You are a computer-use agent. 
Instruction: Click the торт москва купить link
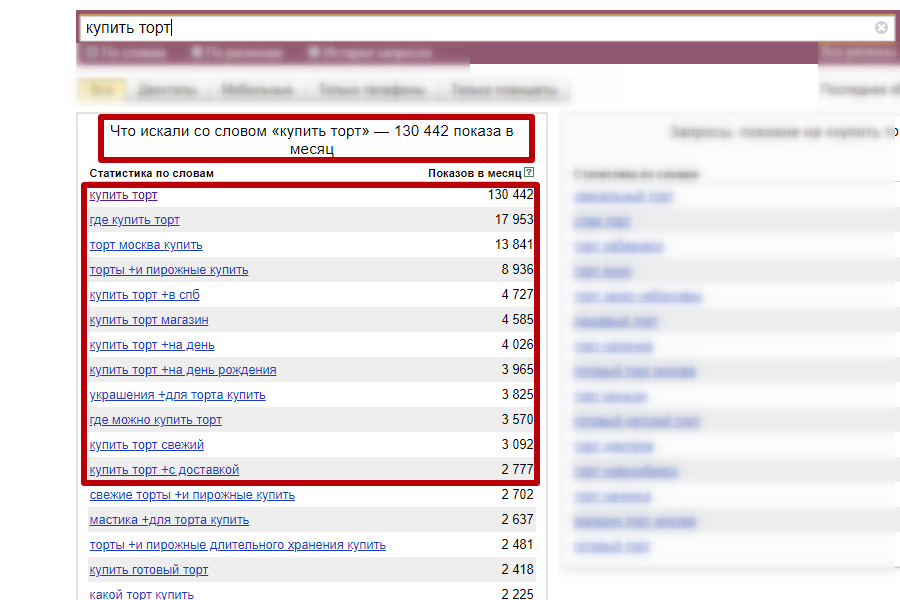click(146, 245)
